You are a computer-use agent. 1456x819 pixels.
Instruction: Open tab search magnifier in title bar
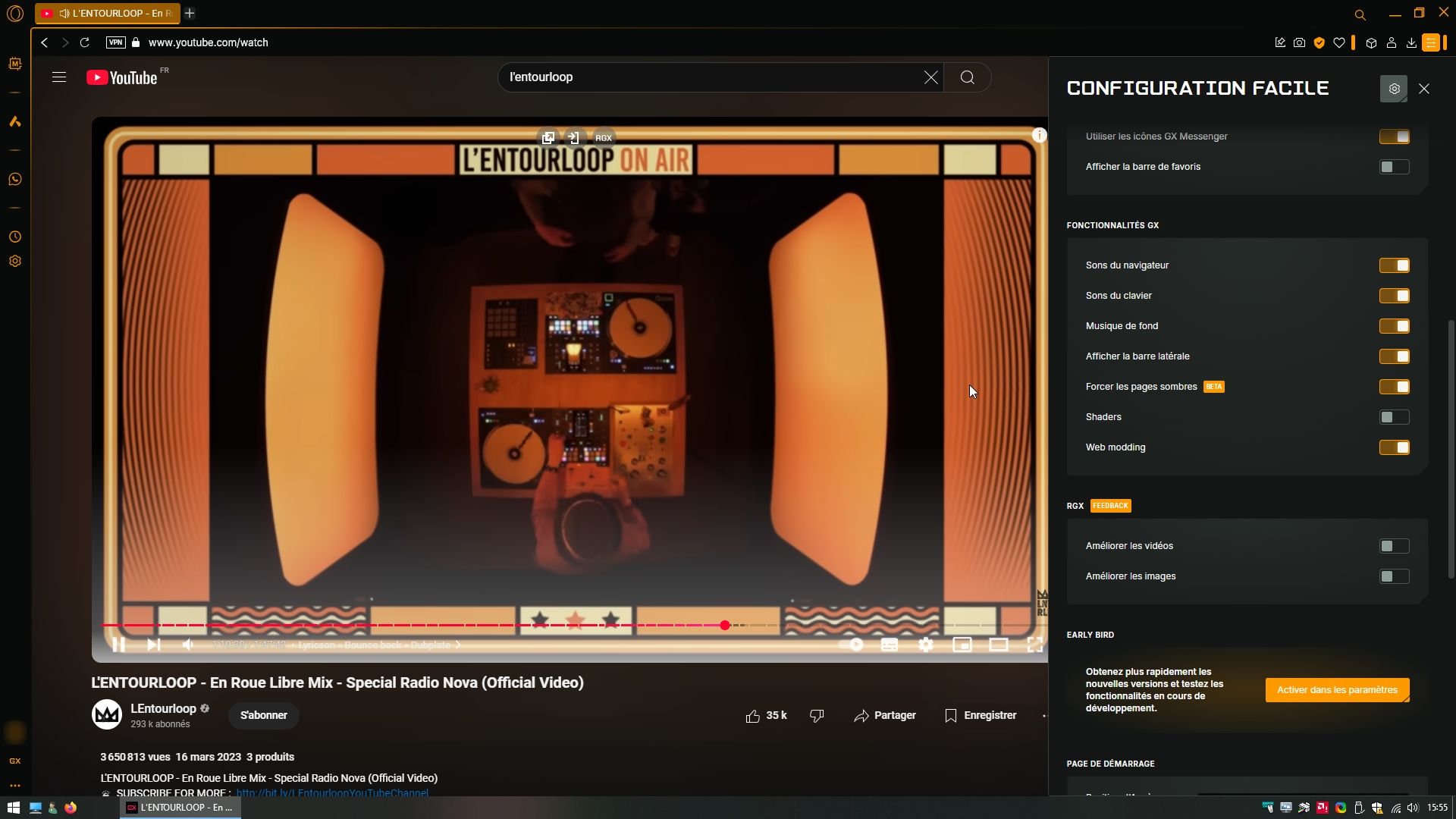coord(1360,14)
